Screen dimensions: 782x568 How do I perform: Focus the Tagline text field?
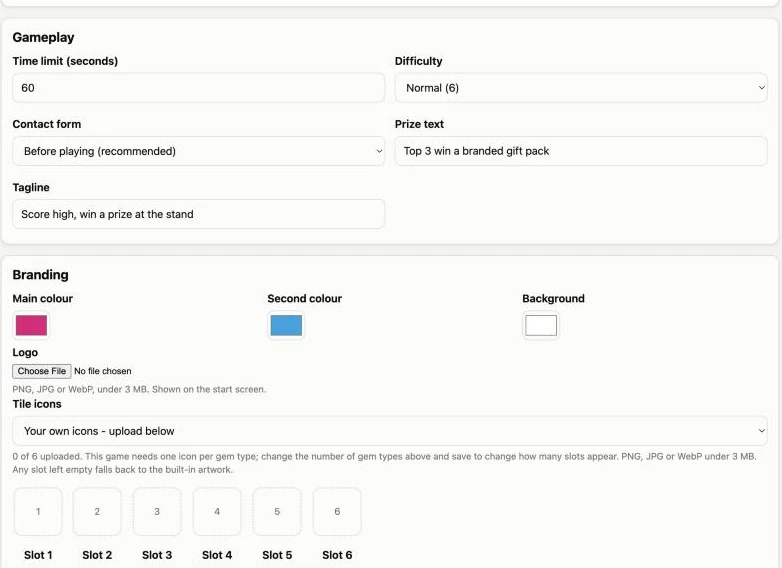click(x=198, y=214)
